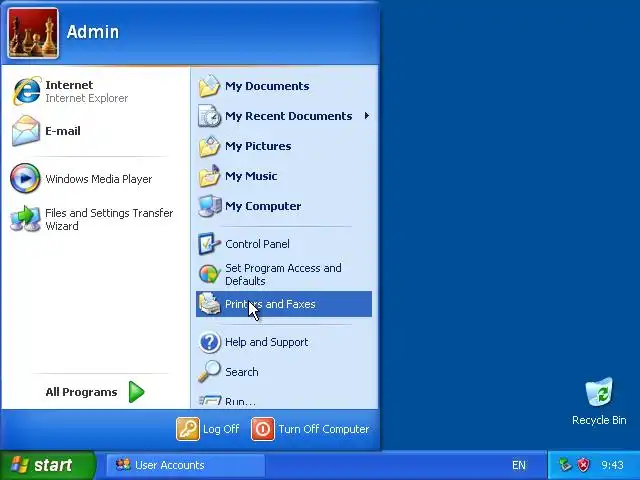The width and height of the screenshot is (640, 480).
Task: Click the Internet Explorer subtitle text
Action: (87, 98)
